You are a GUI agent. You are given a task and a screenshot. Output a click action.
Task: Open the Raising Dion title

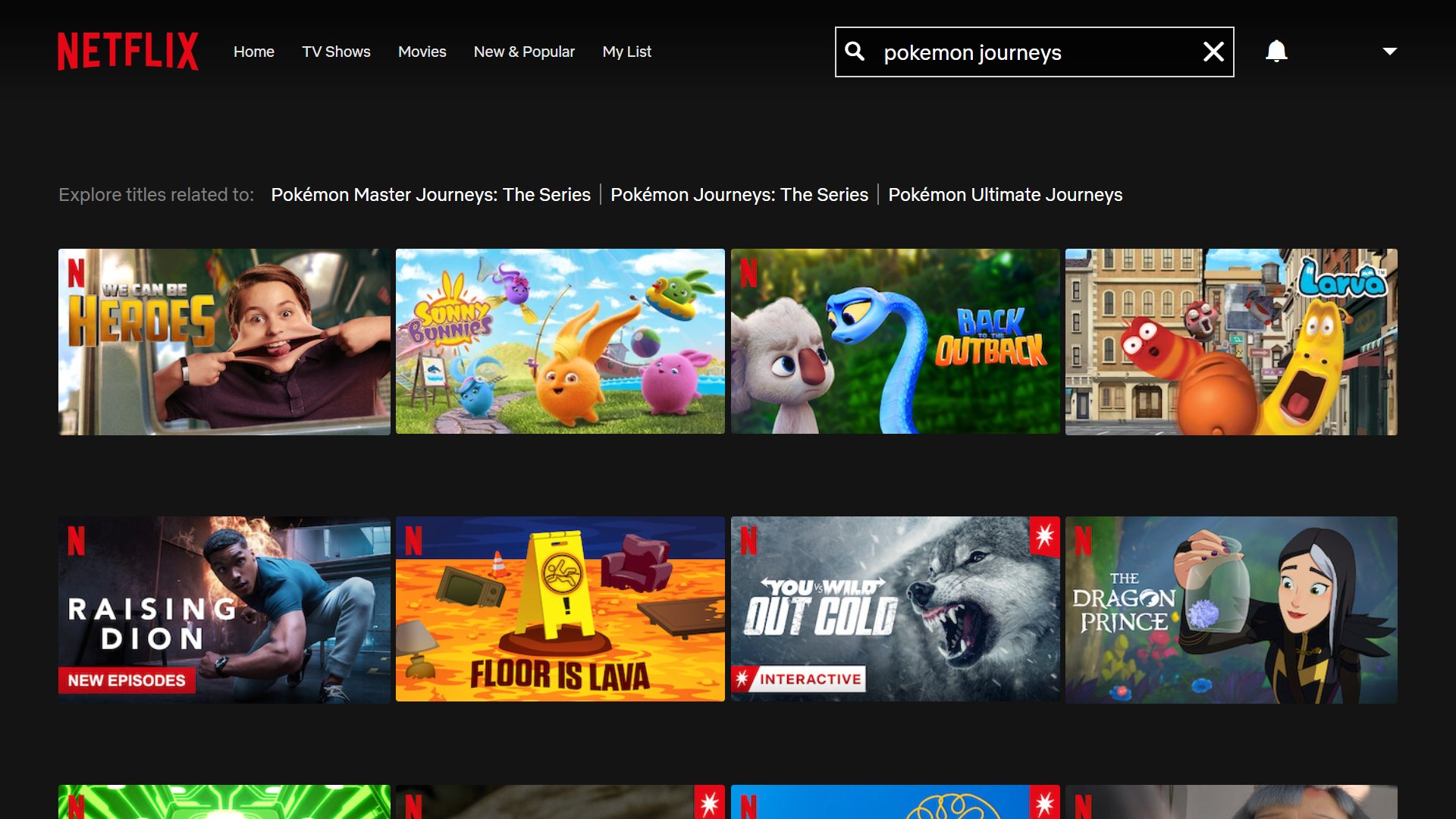(224, 610)
